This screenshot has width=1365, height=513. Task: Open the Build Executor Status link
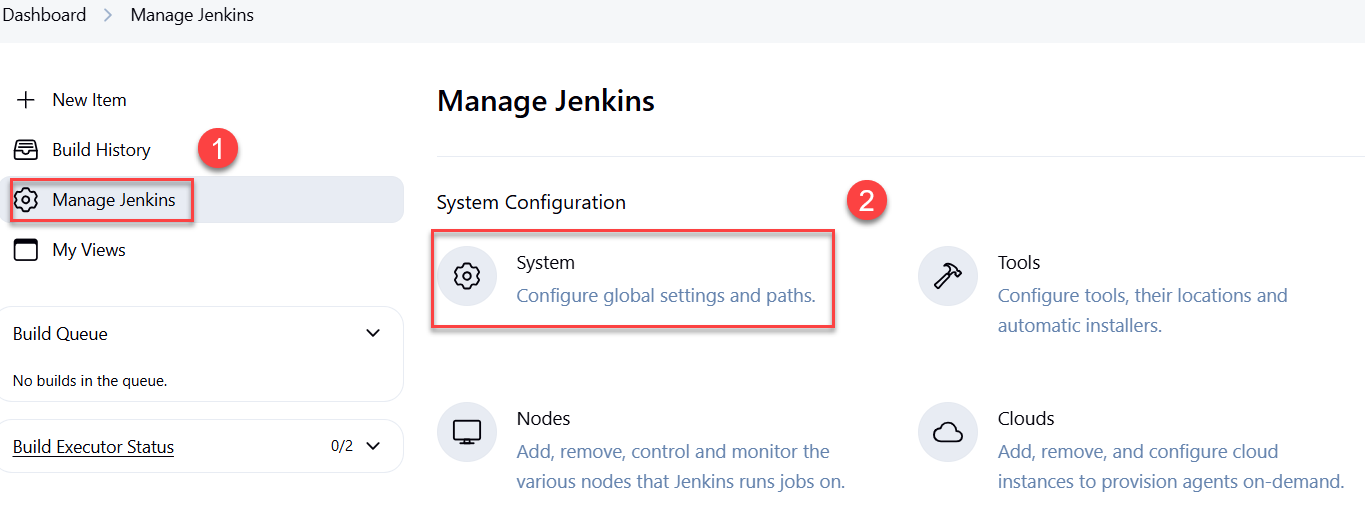pos(93,447)
